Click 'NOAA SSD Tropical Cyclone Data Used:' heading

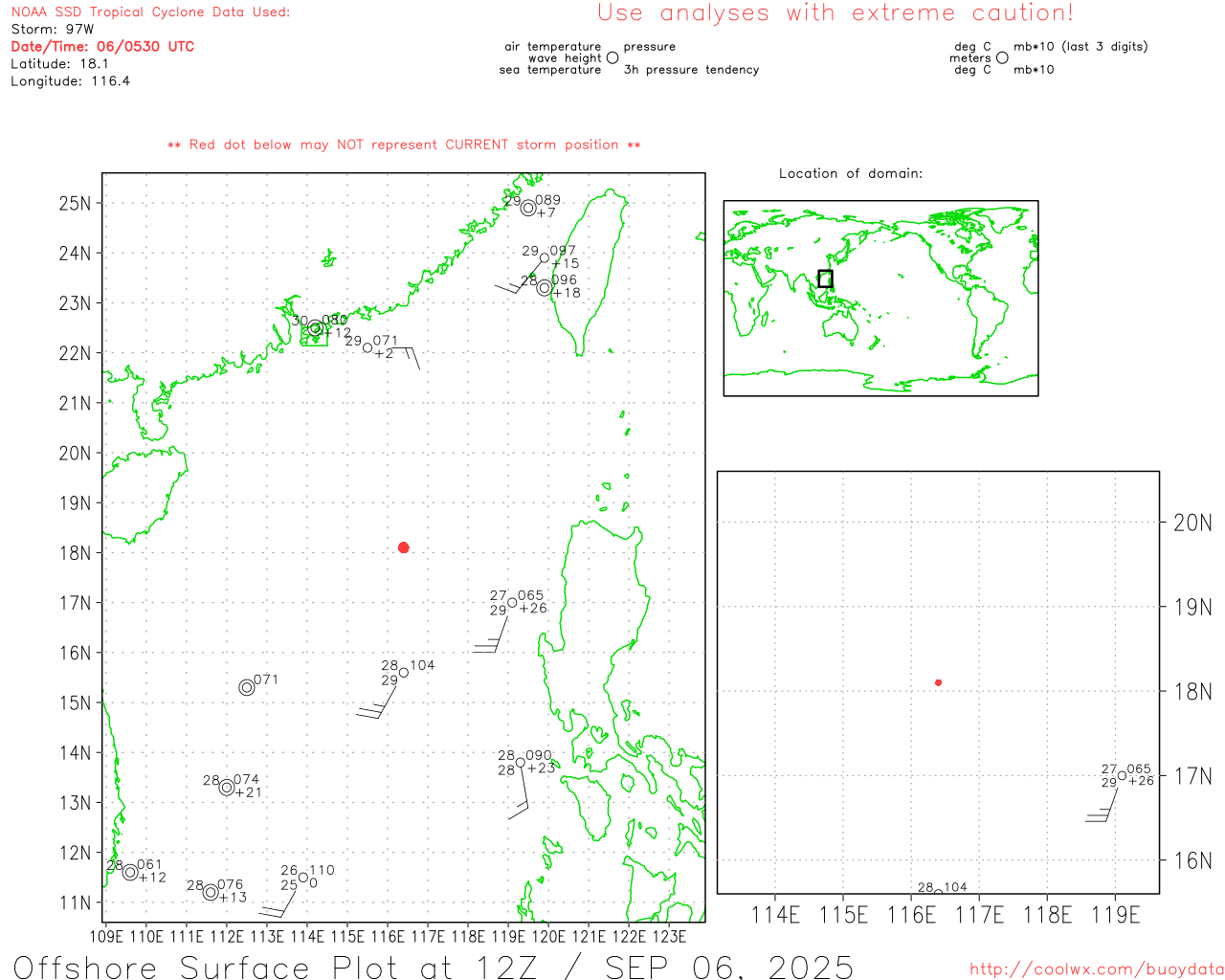click(x=150, y=12)
